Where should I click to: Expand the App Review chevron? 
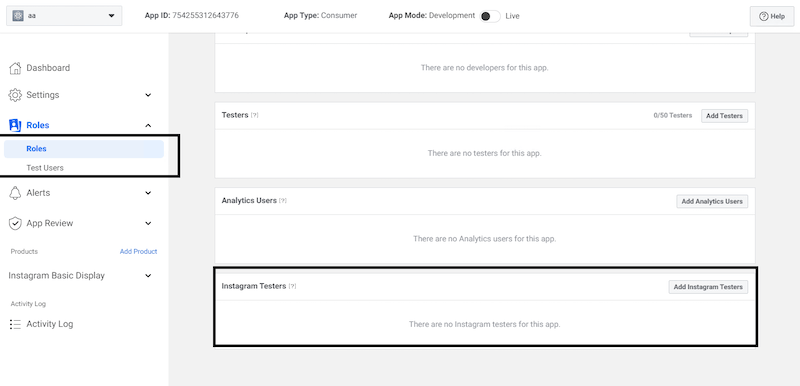[x=148, y=223]
